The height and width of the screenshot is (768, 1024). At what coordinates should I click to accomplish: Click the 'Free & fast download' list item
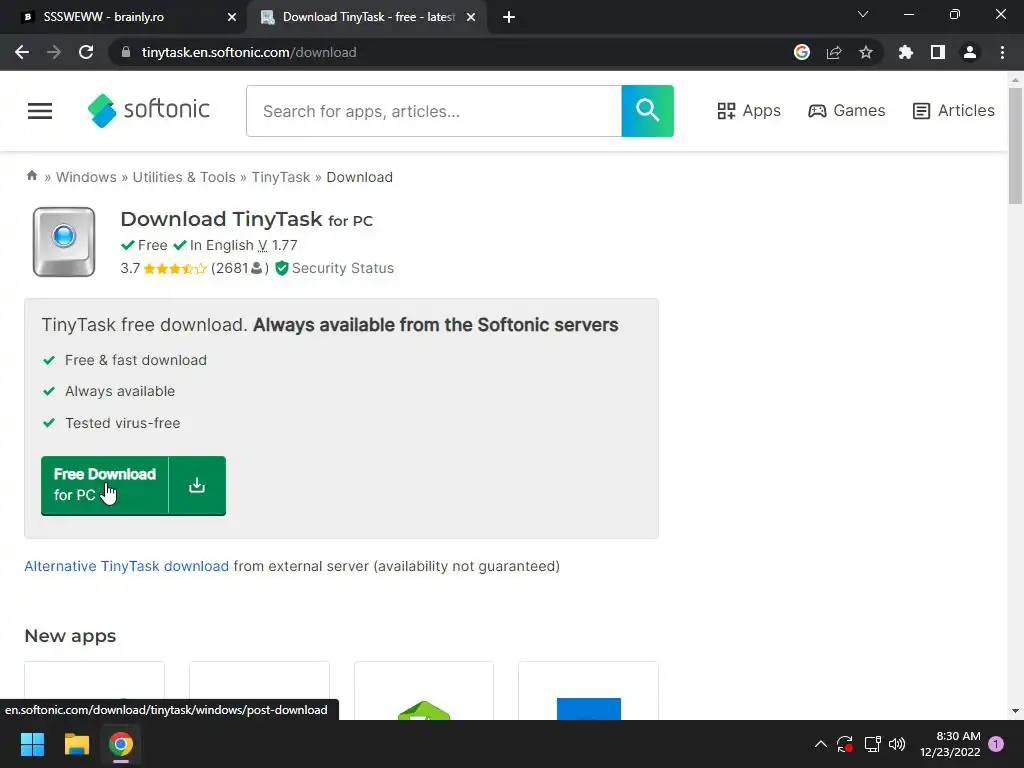(x=136, y=360)
